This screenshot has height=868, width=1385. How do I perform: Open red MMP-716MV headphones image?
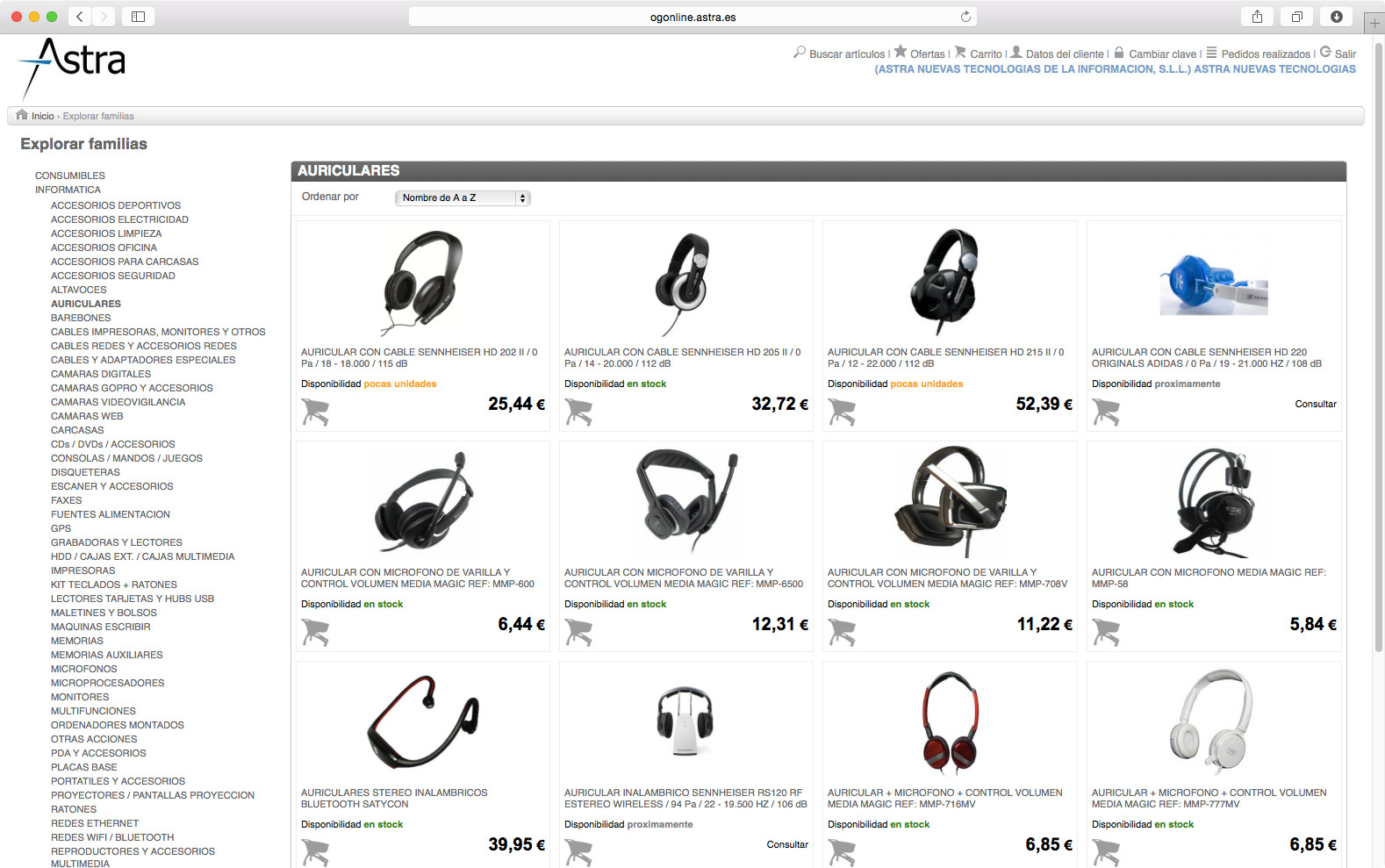coord(950,722)
